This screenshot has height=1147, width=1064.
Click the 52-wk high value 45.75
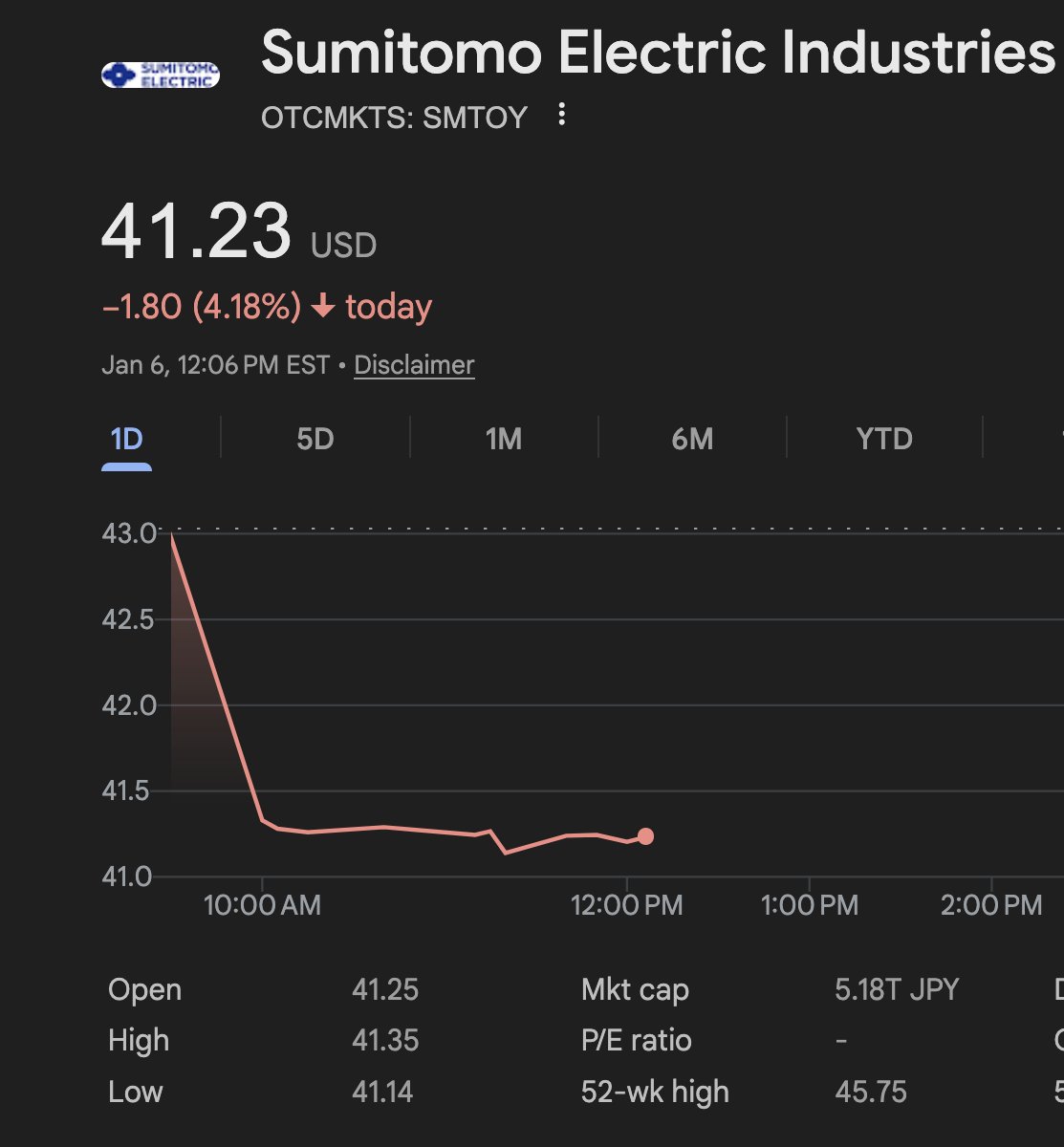tap(871, 1092)
